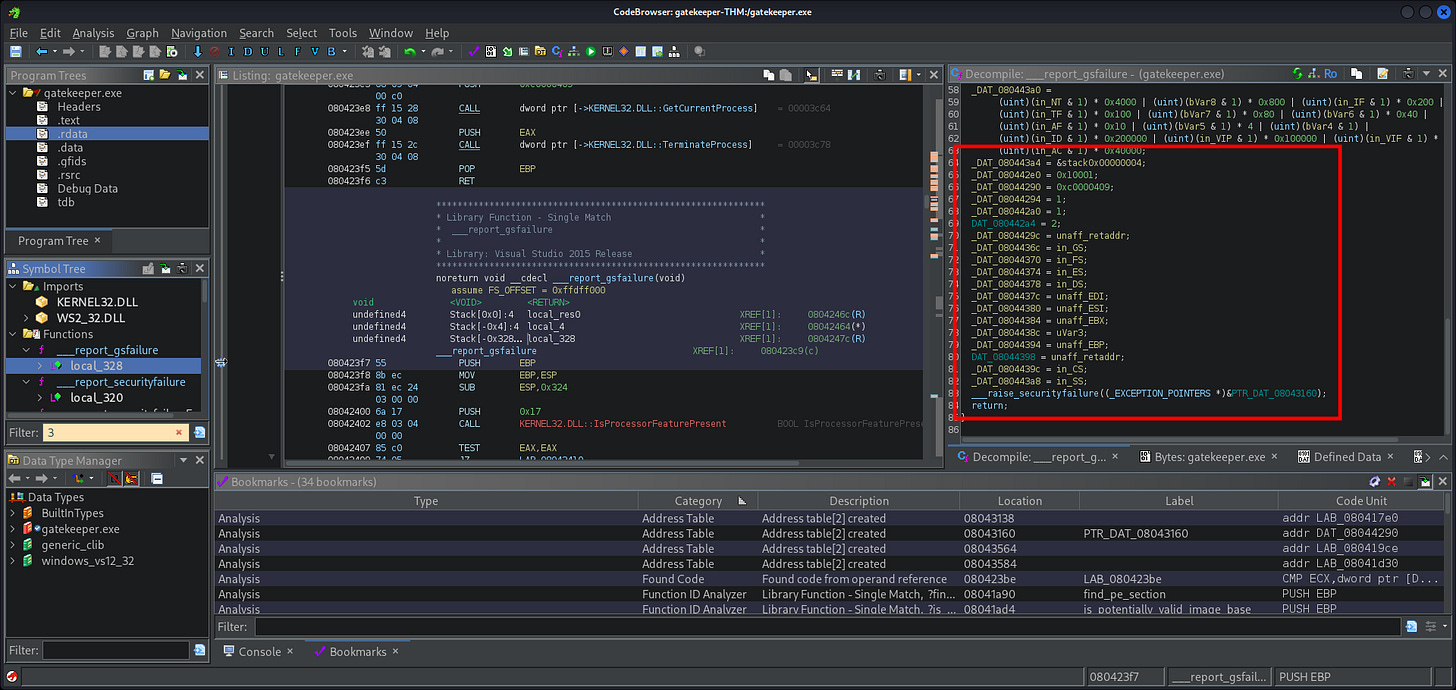The image size is (1456, 690).
Task: Click the green re-decompile refresh icon
Action: pyautogui.click(x=1298, y=74)
